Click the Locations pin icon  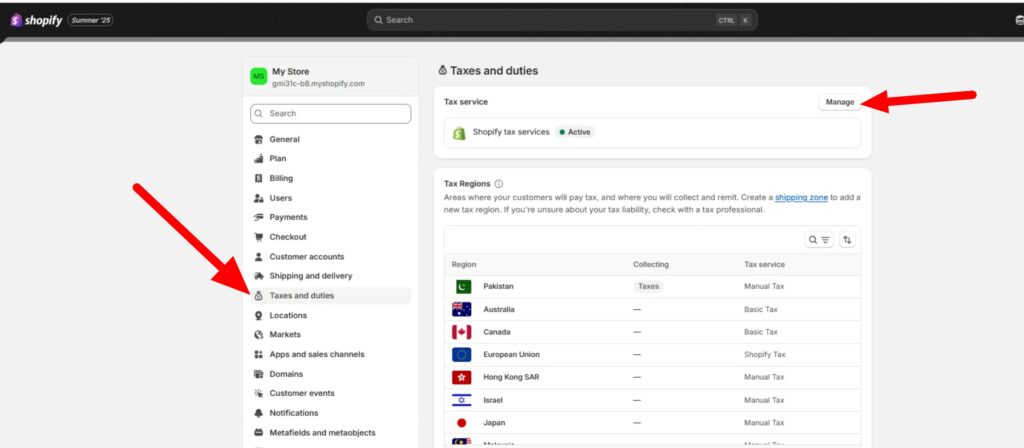pos(258,315)
